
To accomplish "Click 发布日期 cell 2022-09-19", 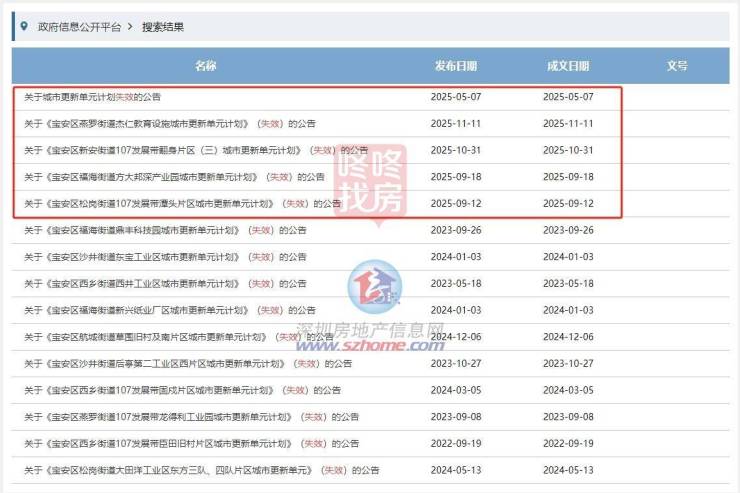I will (x=456, y=443).
